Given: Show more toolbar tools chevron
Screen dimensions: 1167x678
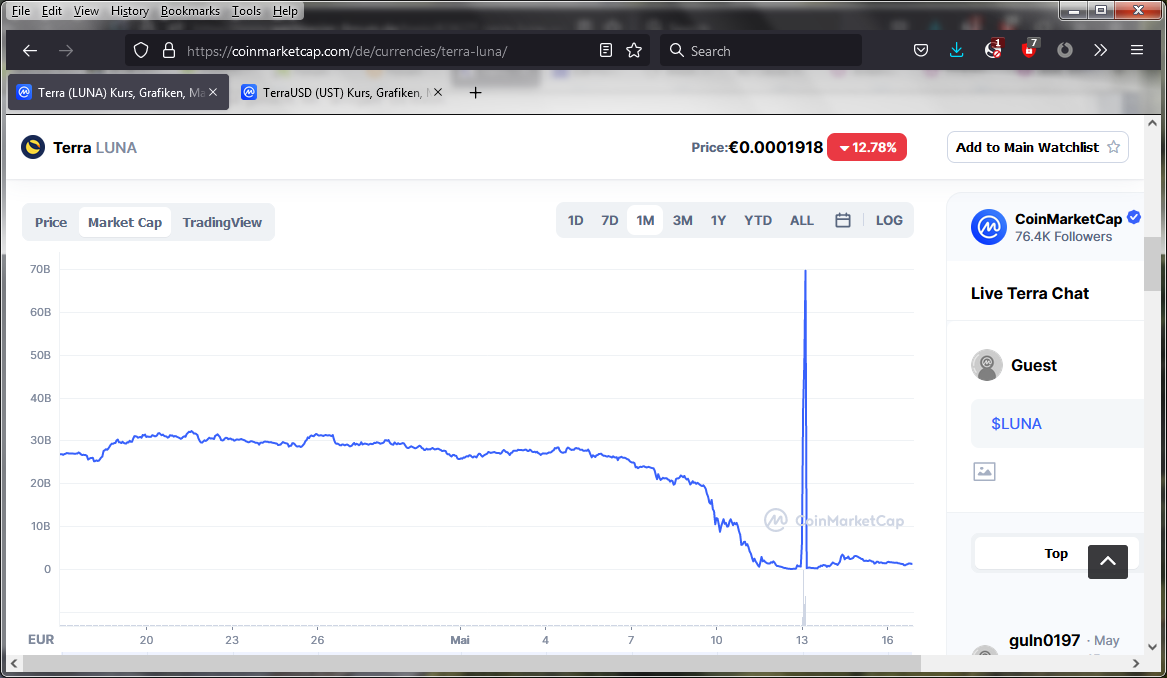Looking at the screenshot, I should tap(1101, 51).
